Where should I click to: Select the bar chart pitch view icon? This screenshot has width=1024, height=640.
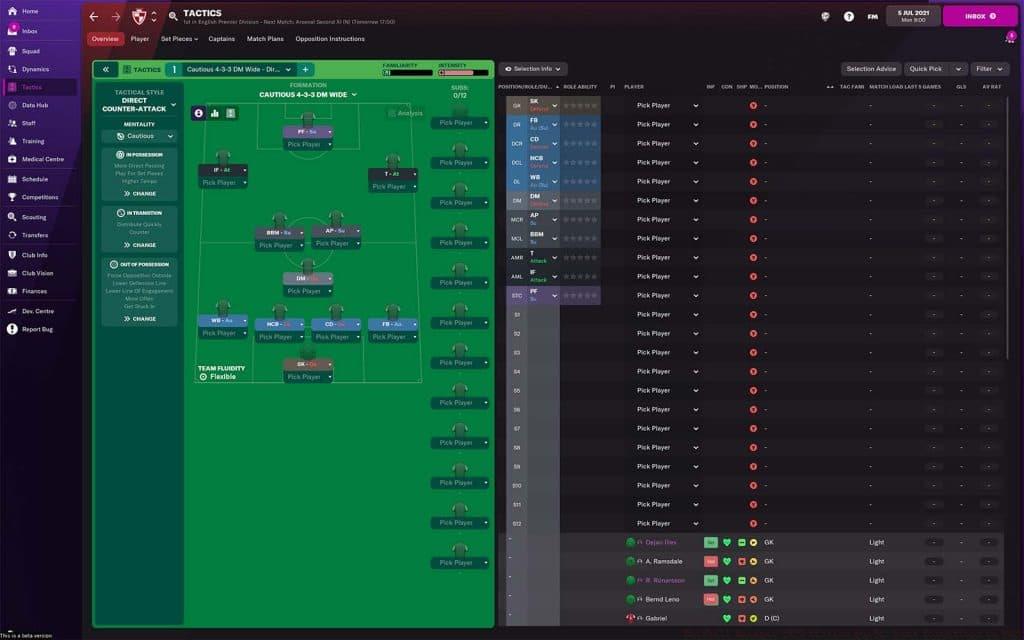[x=214, y=113]
